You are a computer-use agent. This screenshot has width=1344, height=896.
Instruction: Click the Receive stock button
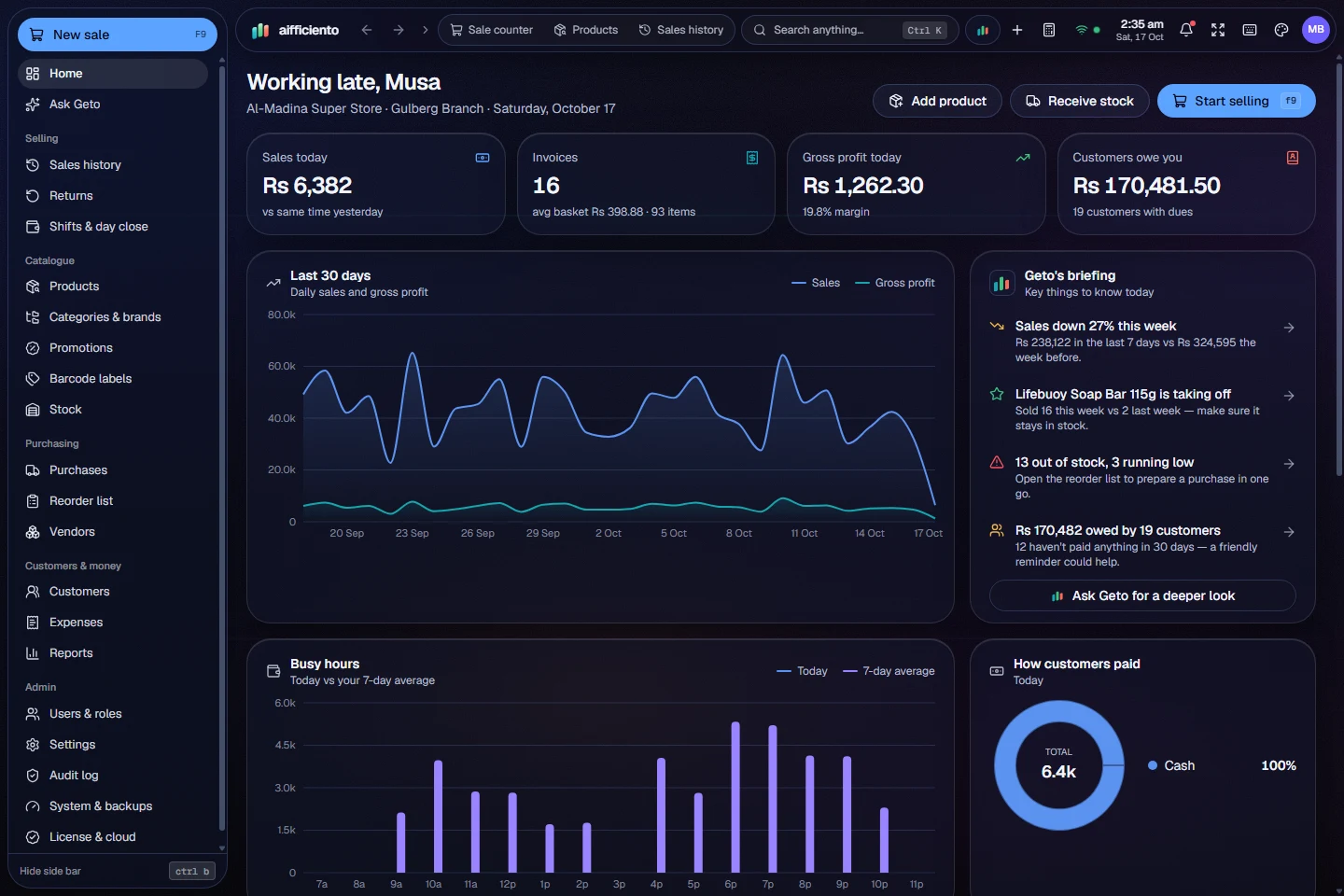pos(1080,101)
